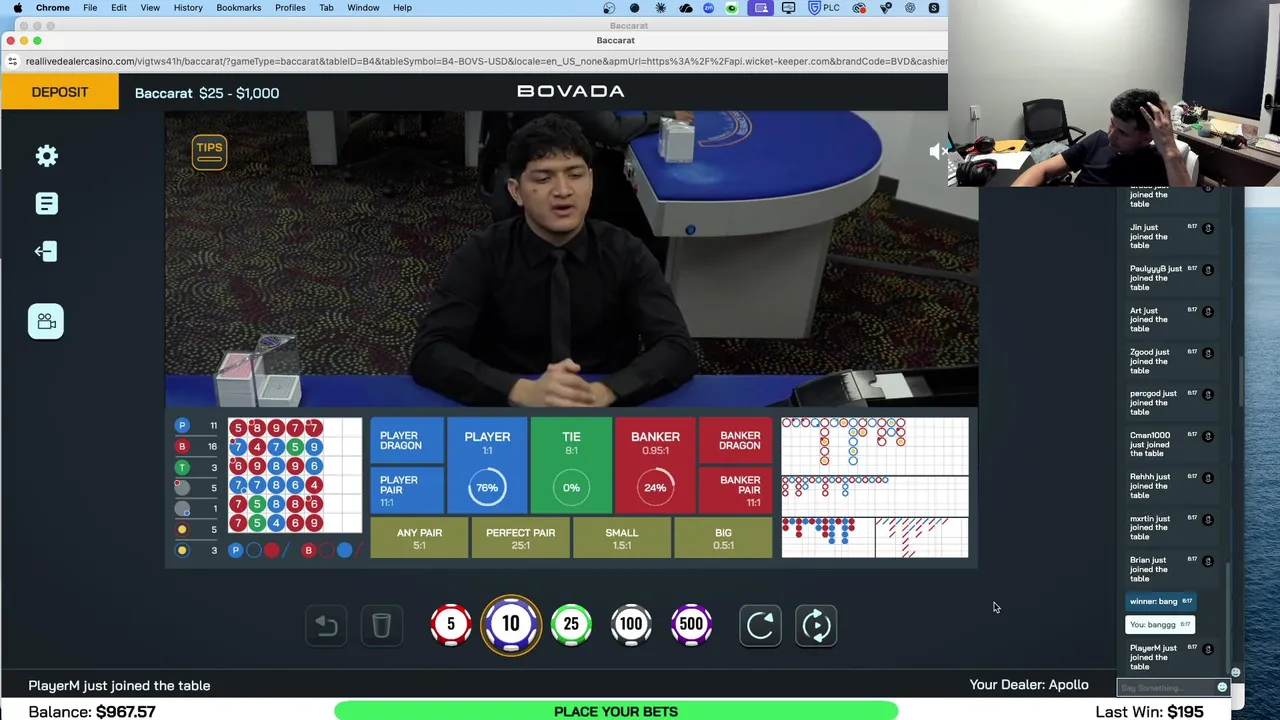
Task: Bet on PLAYER PAIR 11:1
Action: (x=407, y=491)
